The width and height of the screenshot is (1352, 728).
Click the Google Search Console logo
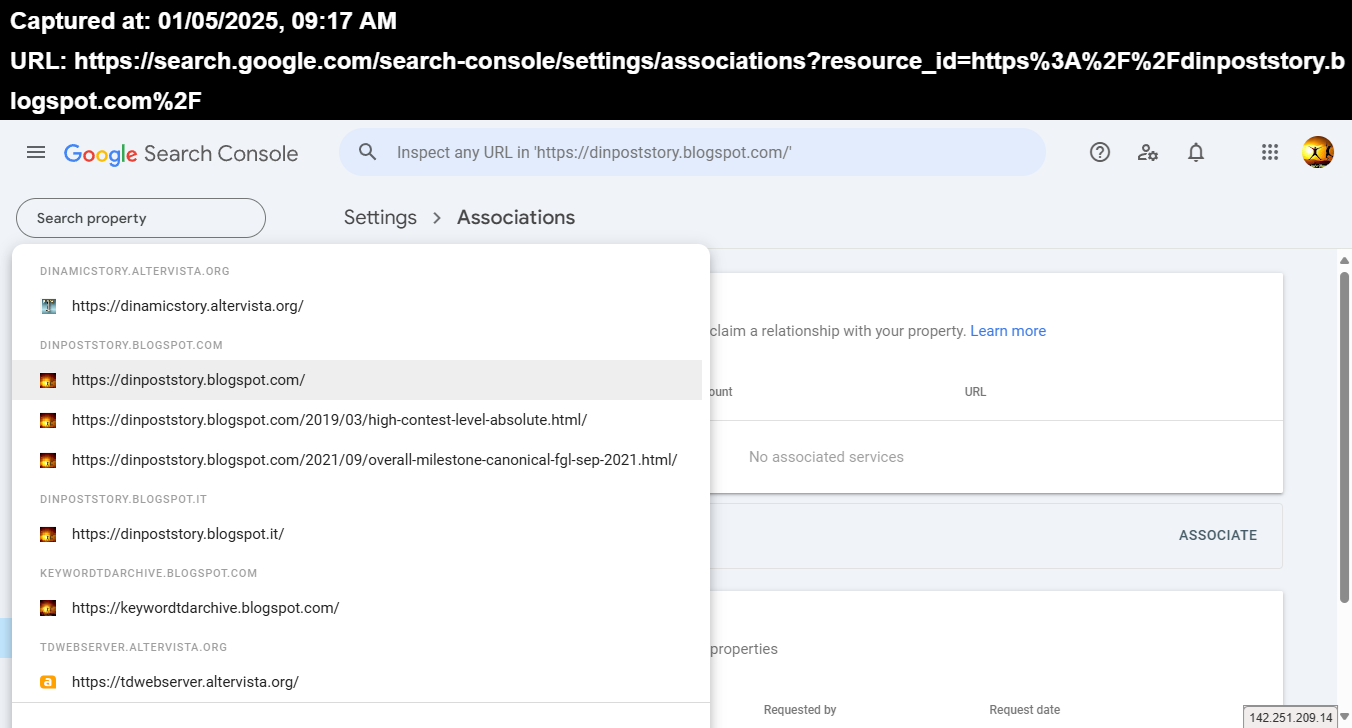pos(181,154)
